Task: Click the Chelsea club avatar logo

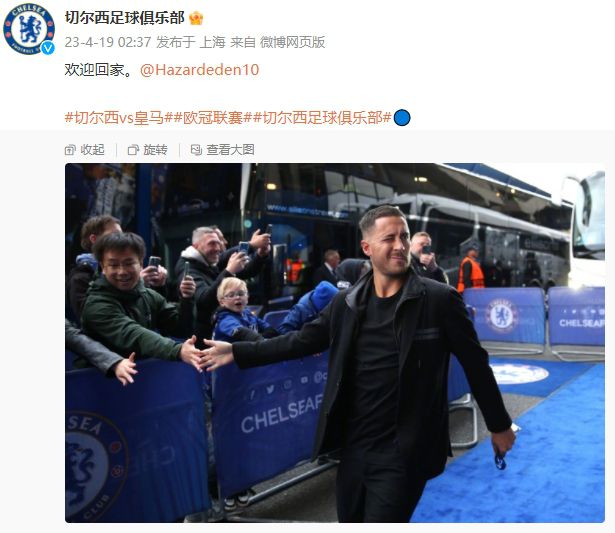Action: tap(29, 29)
